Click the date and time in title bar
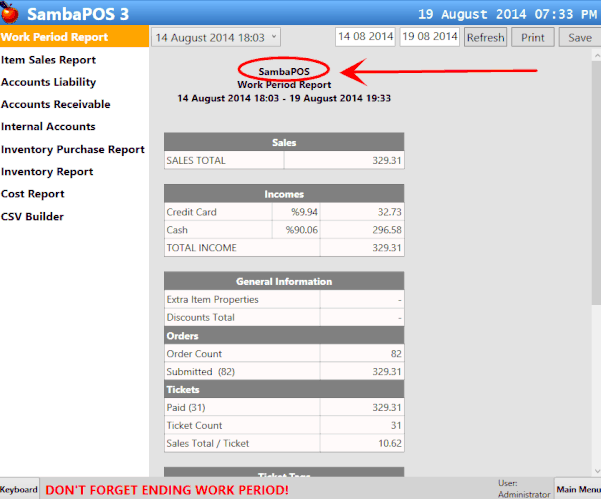This screenshot has height=499, width=601. pos(507,14)
